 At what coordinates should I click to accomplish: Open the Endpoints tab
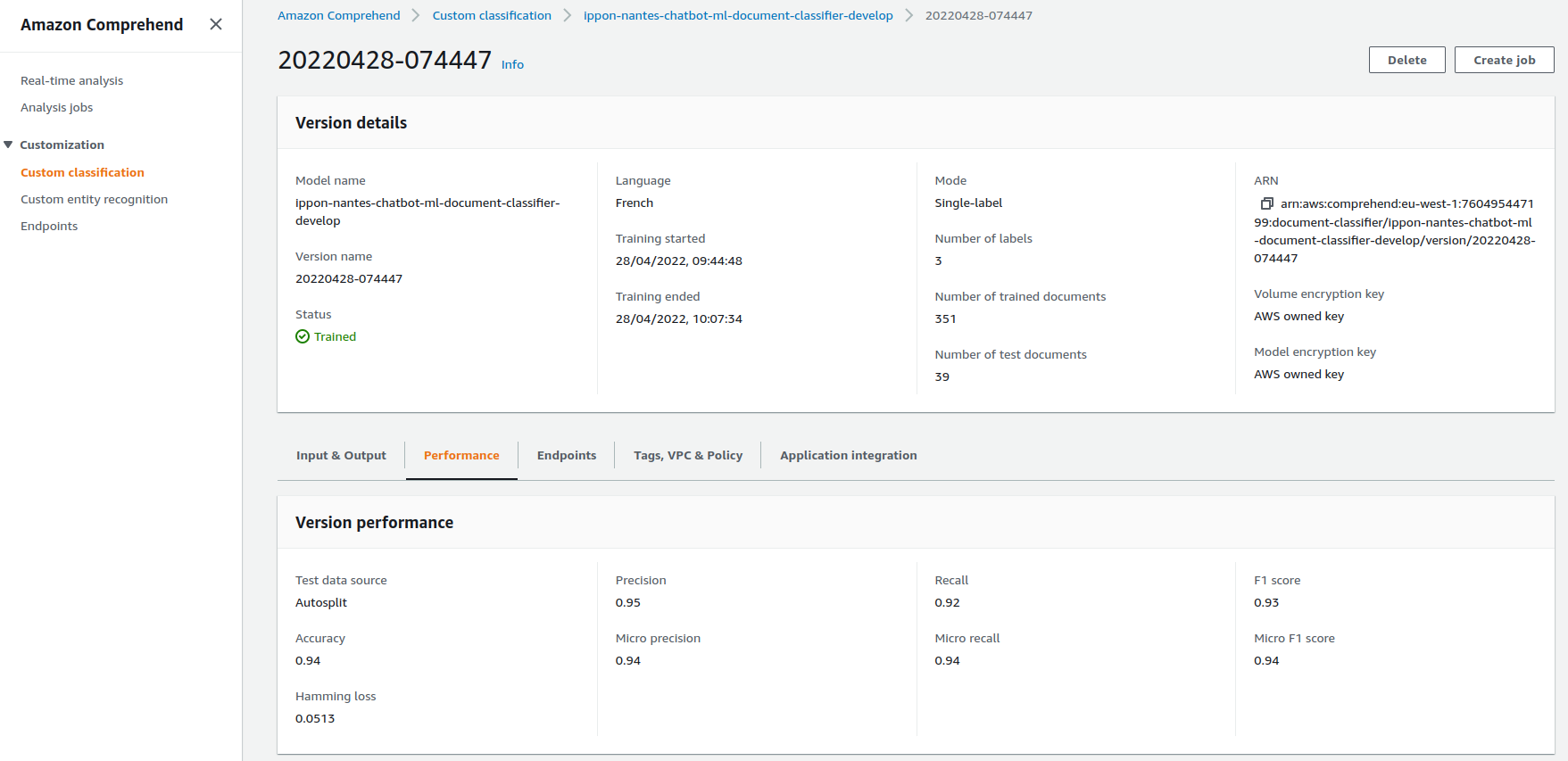point(567,455)
